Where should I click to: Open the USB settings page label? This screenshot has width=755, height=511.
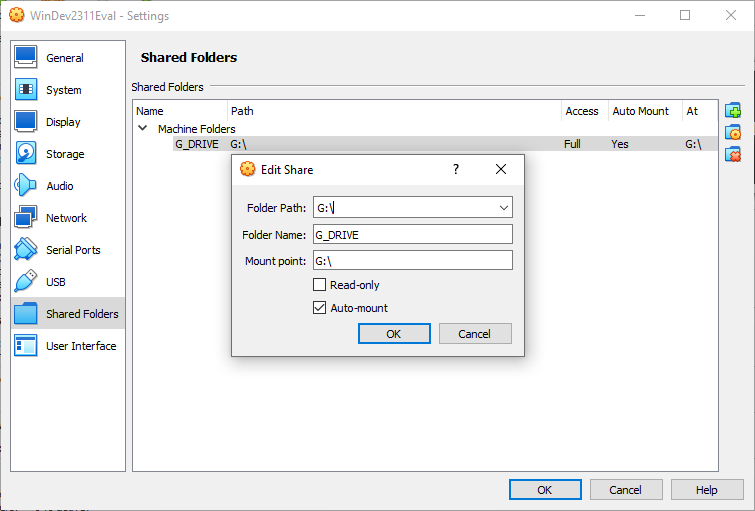[x=56, y=282]
